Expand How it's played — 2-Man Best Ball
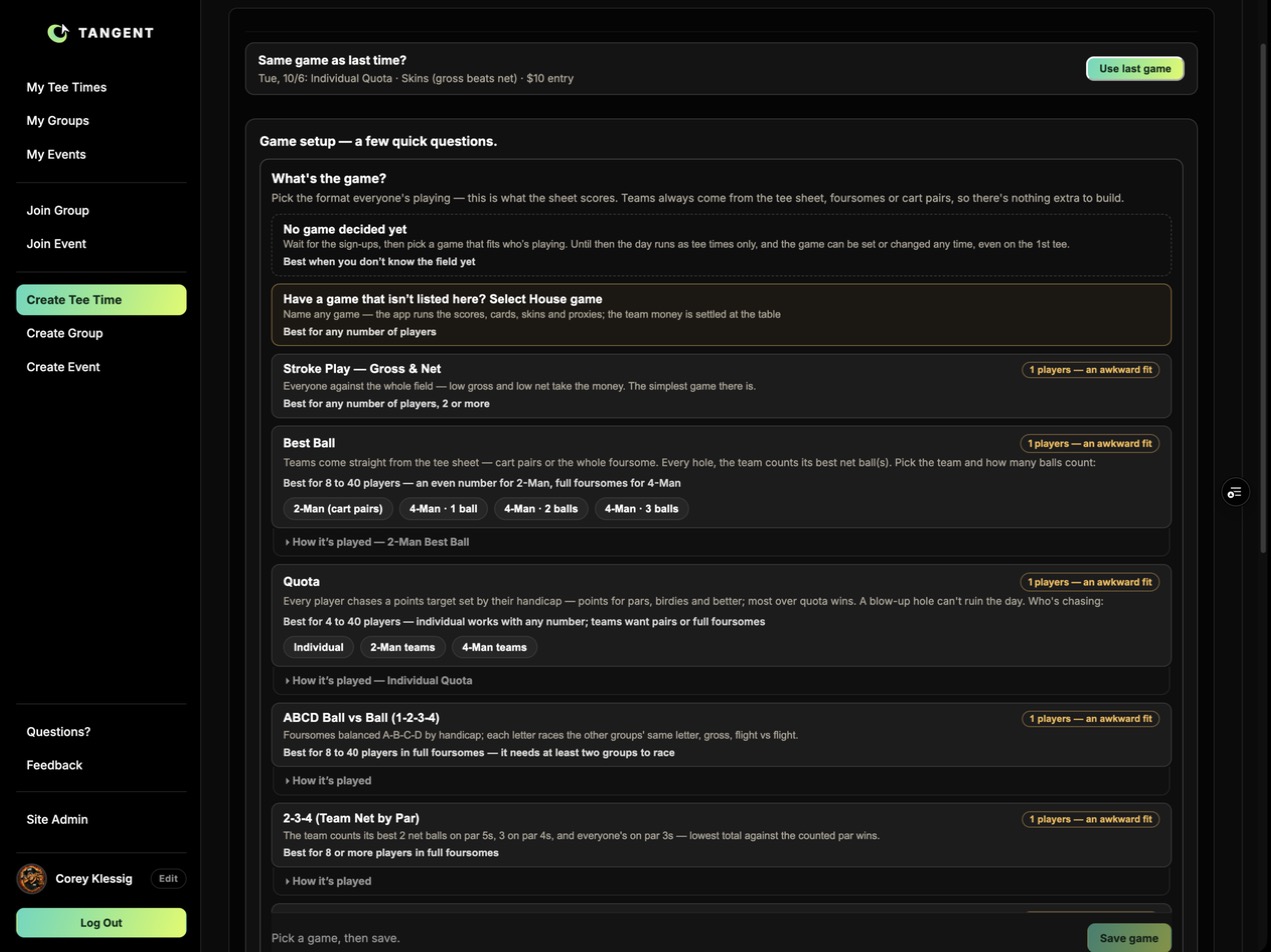 click(x=377, y=542)
